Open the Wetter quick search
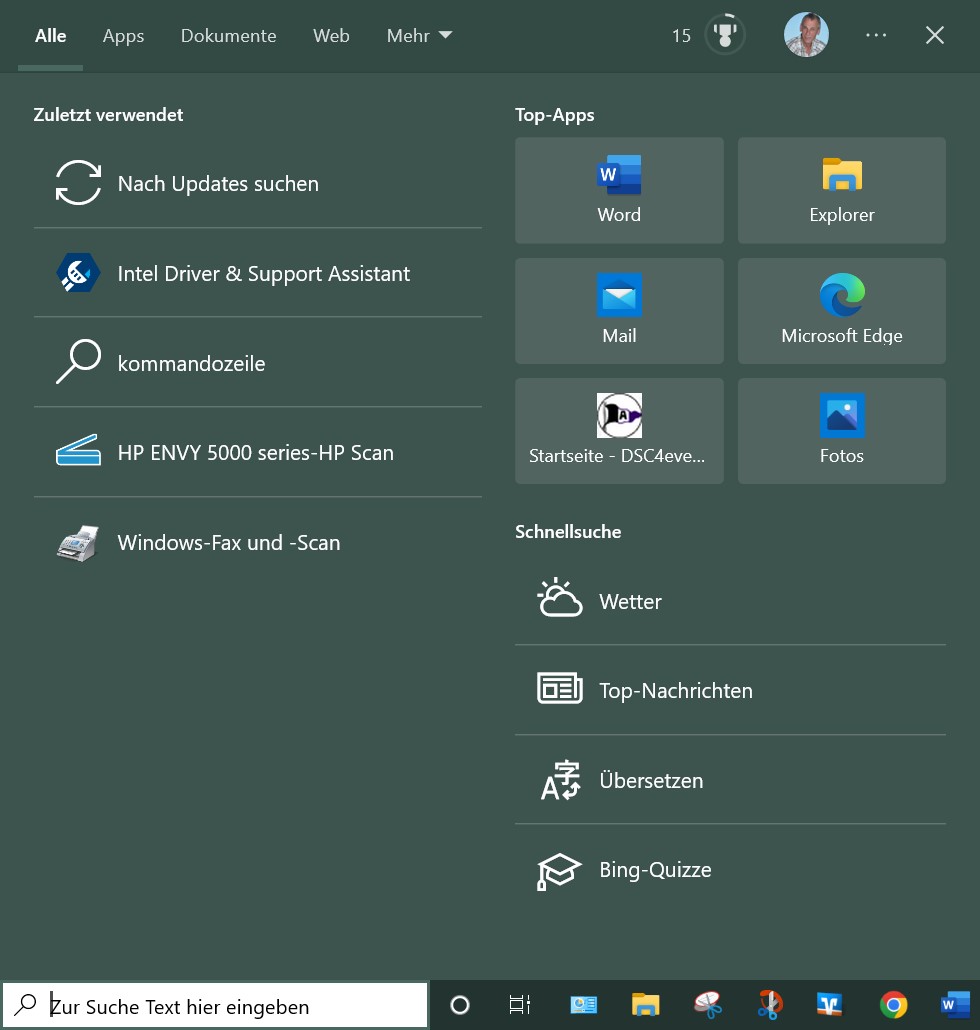Image resolution: width=980 pixels, height=1030 pixels. (x=730, y=601)
